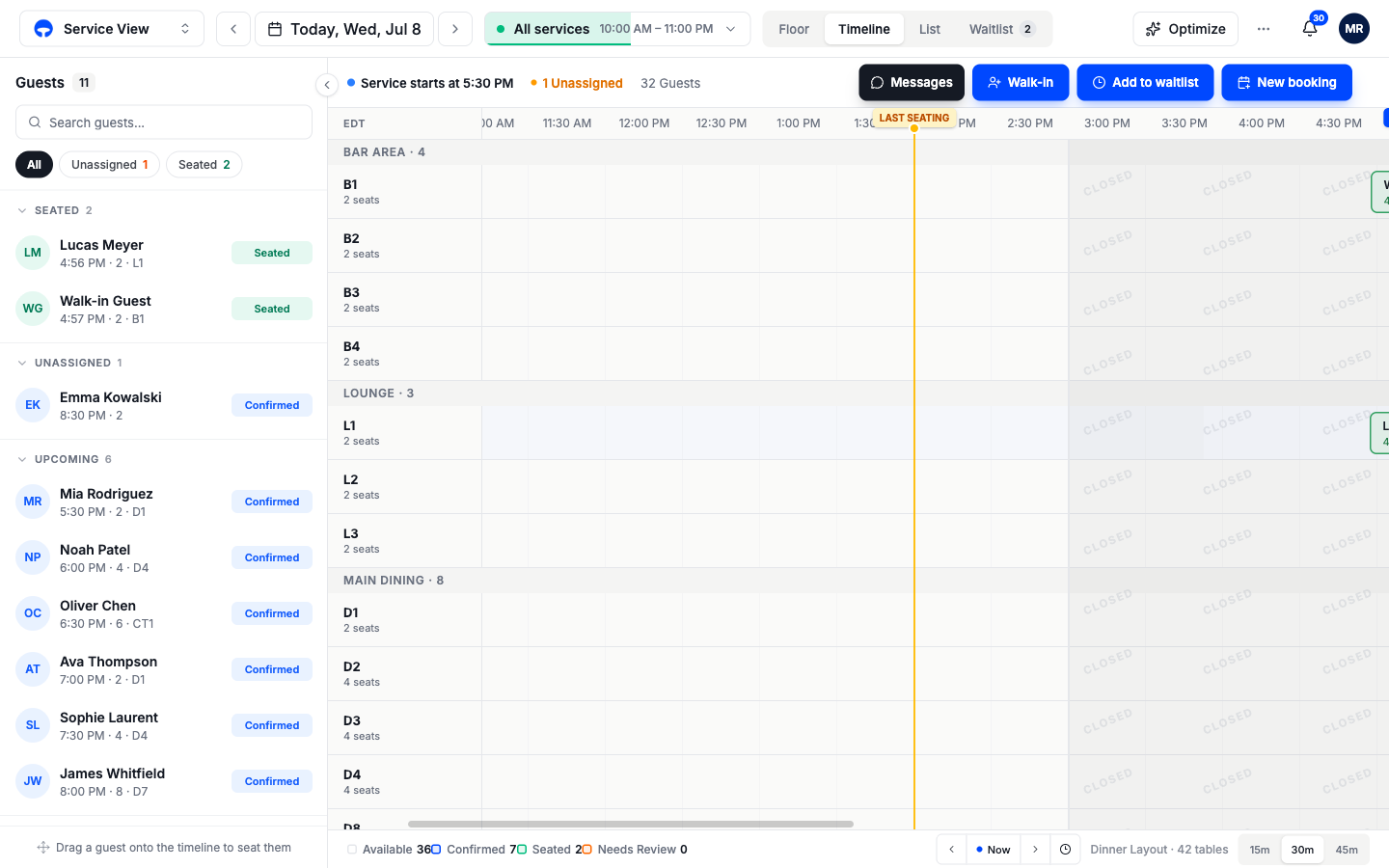Click the drag handle icon hint
Viewport: 1389px width, 868px height.
[x=43, y=848]
